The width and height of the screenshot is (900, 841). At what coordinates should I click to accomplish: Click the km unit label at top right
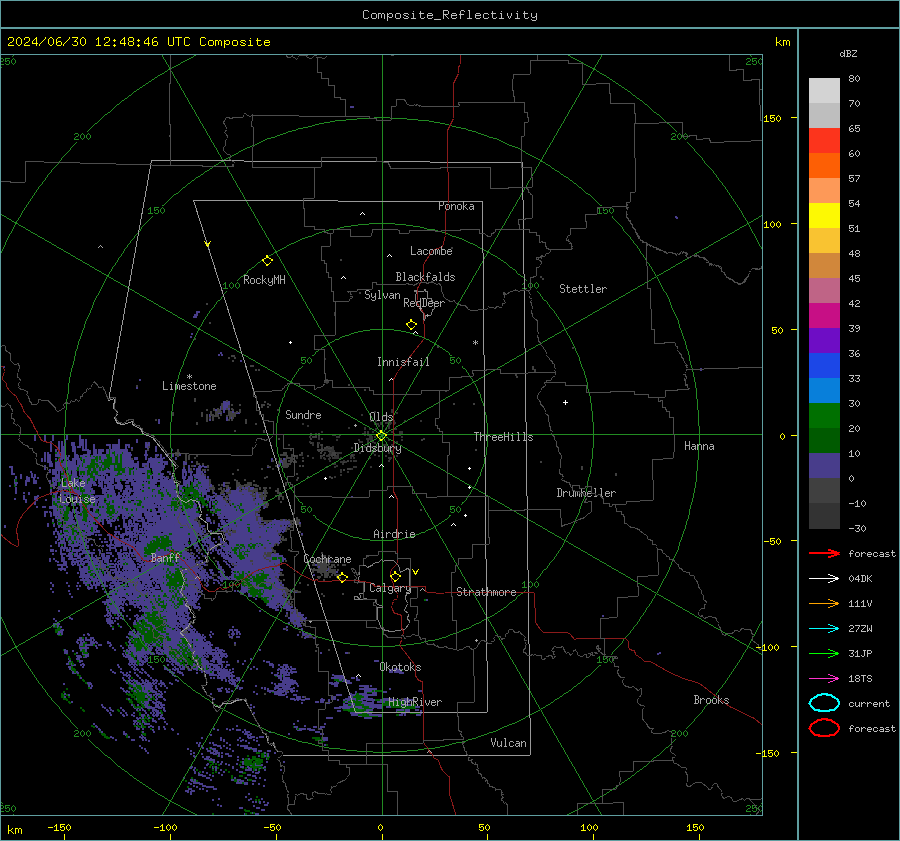click(782, 42)
